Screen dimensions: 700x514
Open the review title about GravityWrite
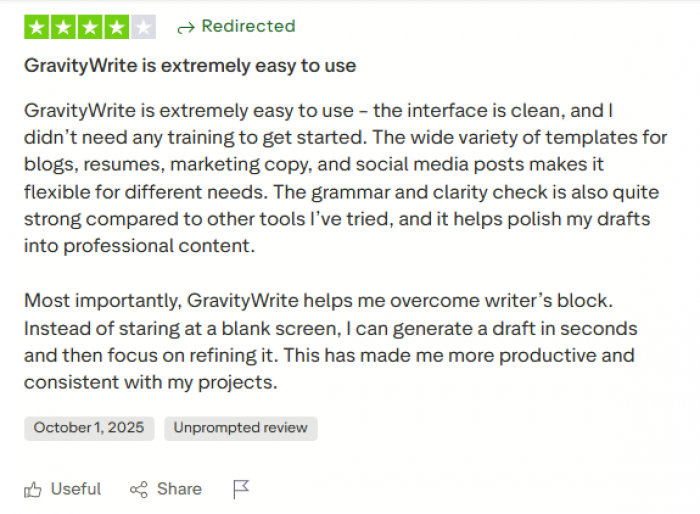tap(190, 66)
